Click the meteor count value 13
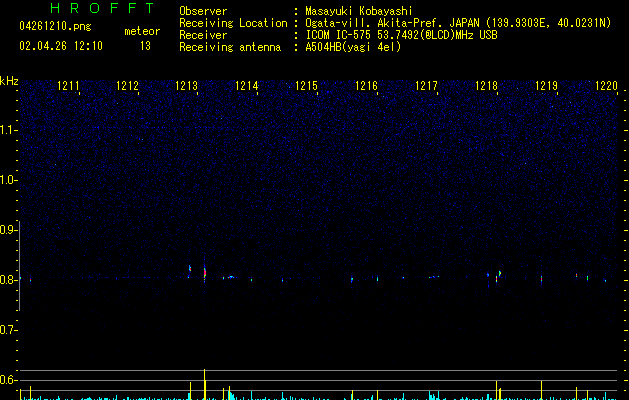Screen dimensions: 629x400 (145, 46)
